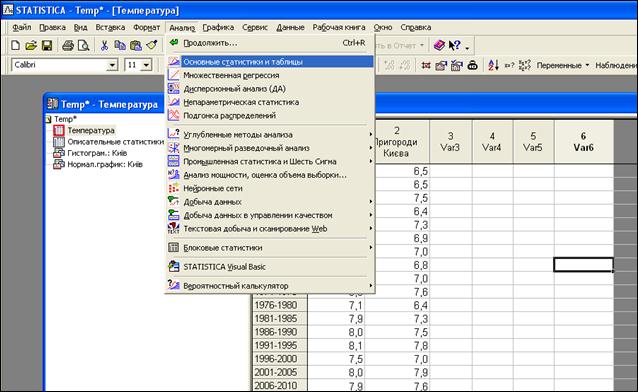Select the Var5 column header
Viewport: 638px width, 392px height.
[533, 142]
